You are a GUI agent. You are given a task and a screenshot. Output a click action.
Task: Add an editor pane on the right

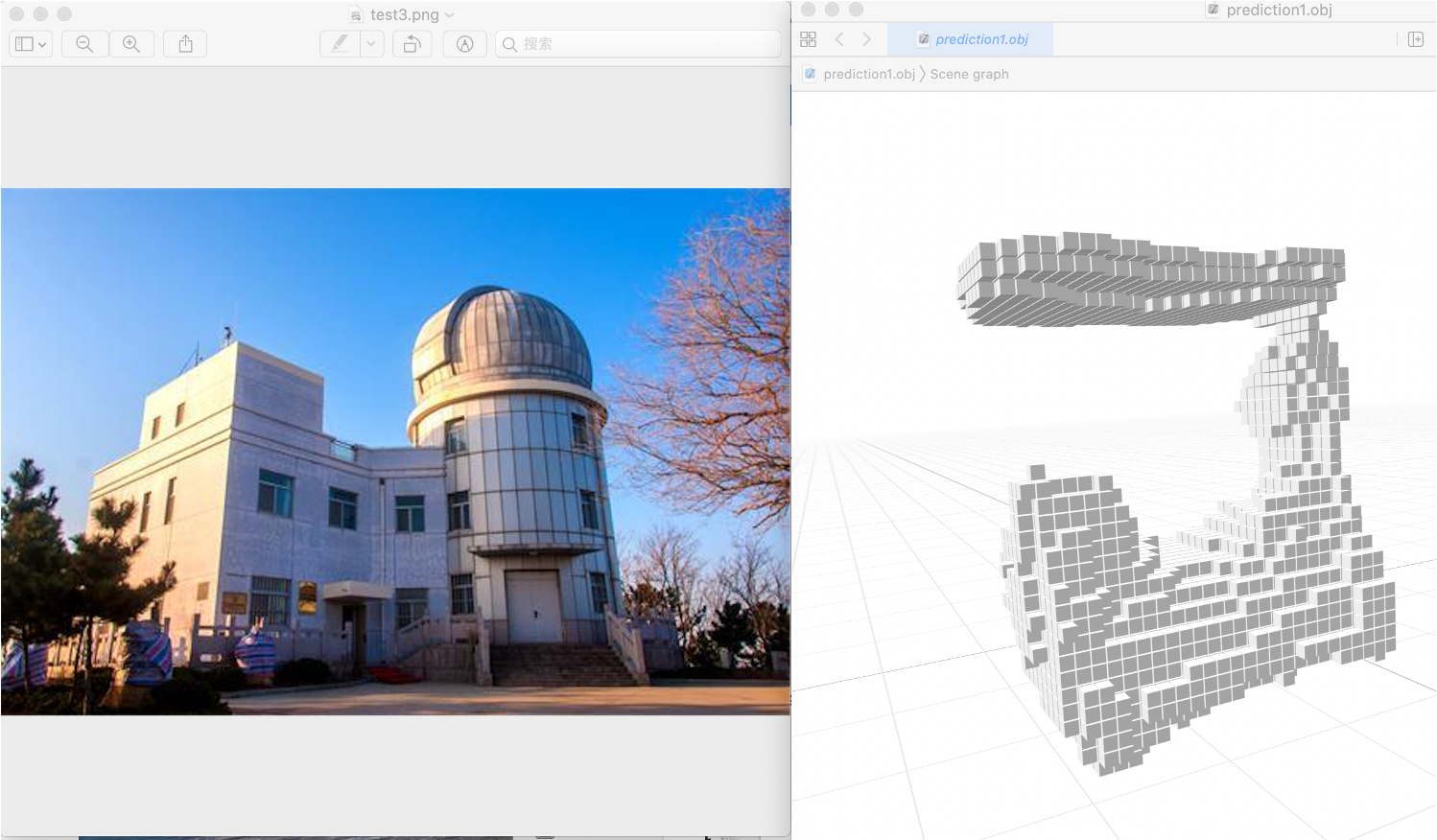coord(1416,39)
